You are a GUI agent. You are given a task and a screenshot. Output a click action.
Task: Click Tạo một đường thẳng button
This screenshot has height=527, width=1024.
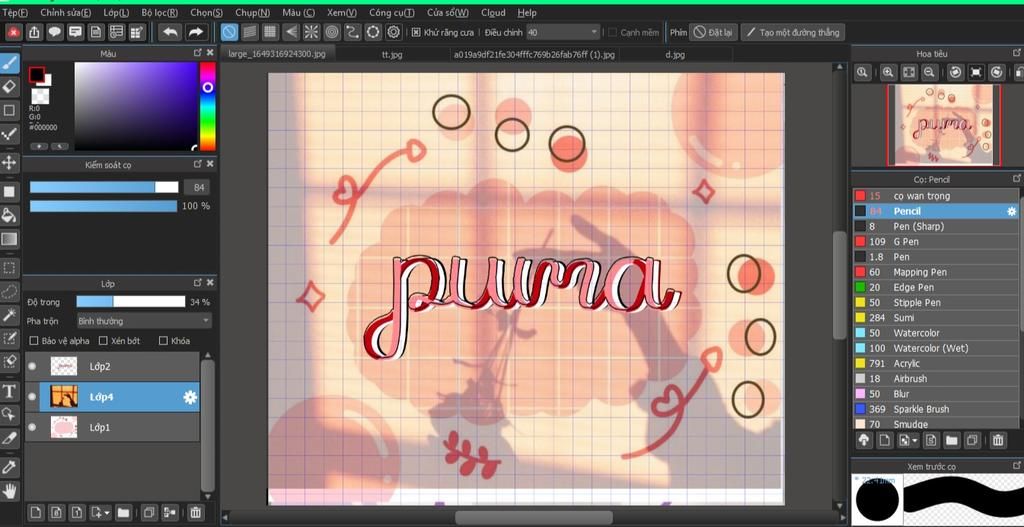(793, 32)
